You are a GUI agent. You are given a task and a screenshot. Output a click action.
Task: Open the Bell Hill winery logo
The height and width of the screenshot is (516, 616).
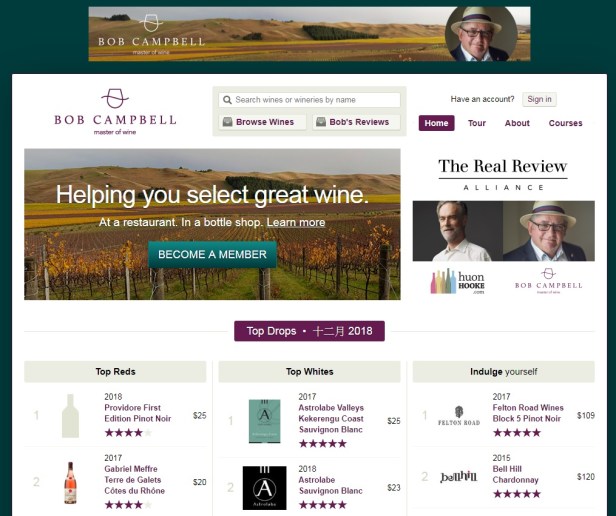pyautogui.click(x=458, y=477)
